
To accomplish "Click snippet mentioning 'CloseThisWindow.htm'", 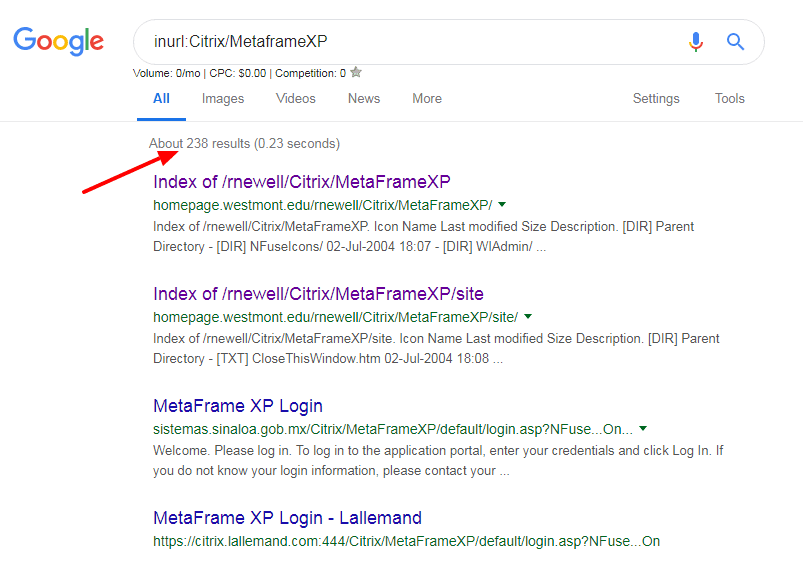I will click(436, 349).
